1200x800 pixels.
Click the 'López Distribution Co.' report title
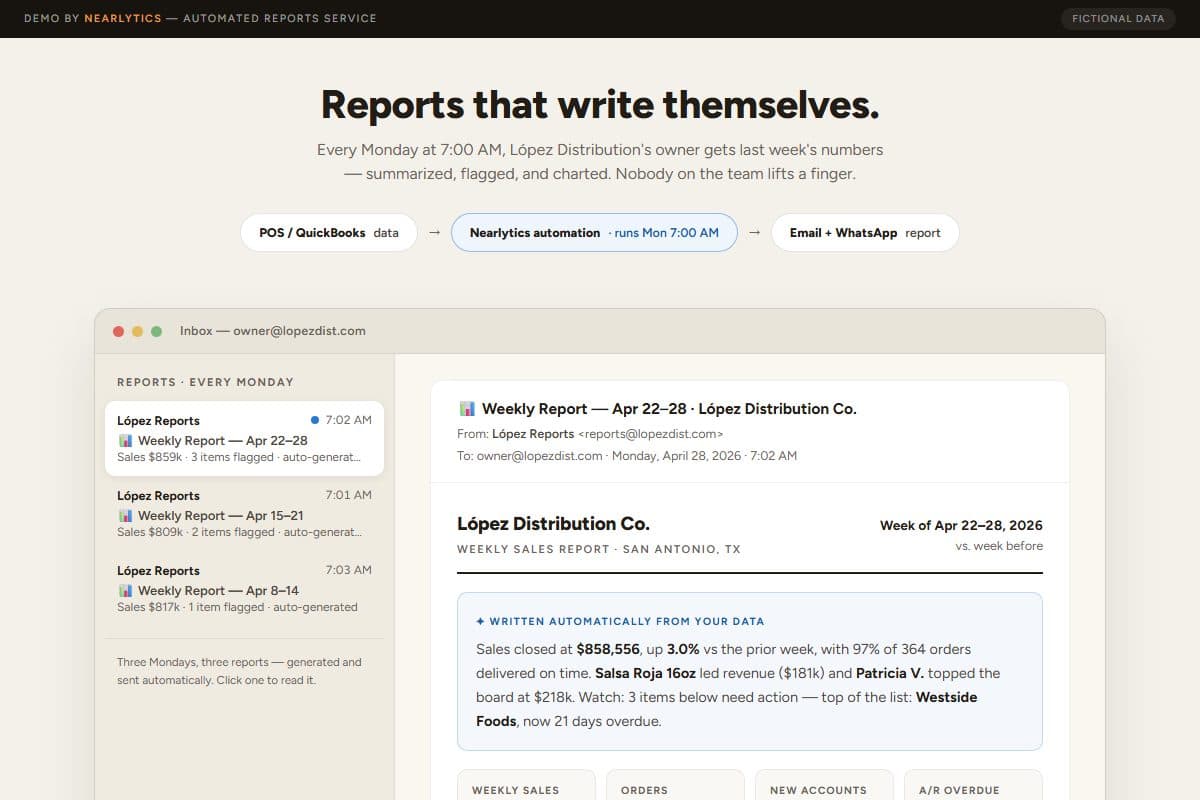(x=553, y=523)
